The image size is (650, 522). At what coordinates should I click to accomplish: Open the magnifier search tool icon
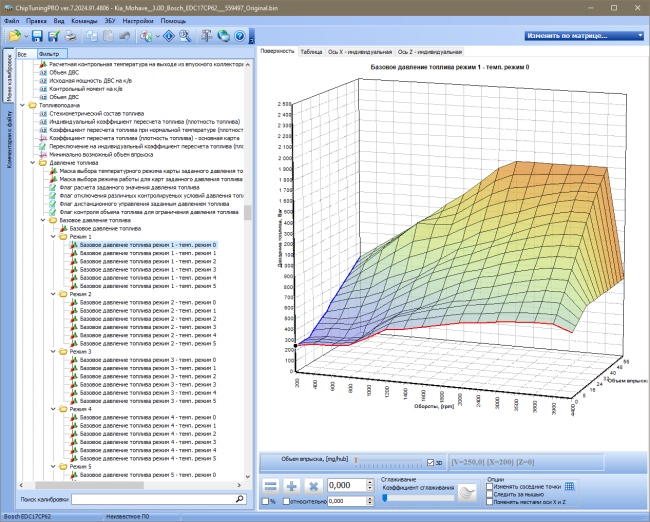(x=185, y=36)
